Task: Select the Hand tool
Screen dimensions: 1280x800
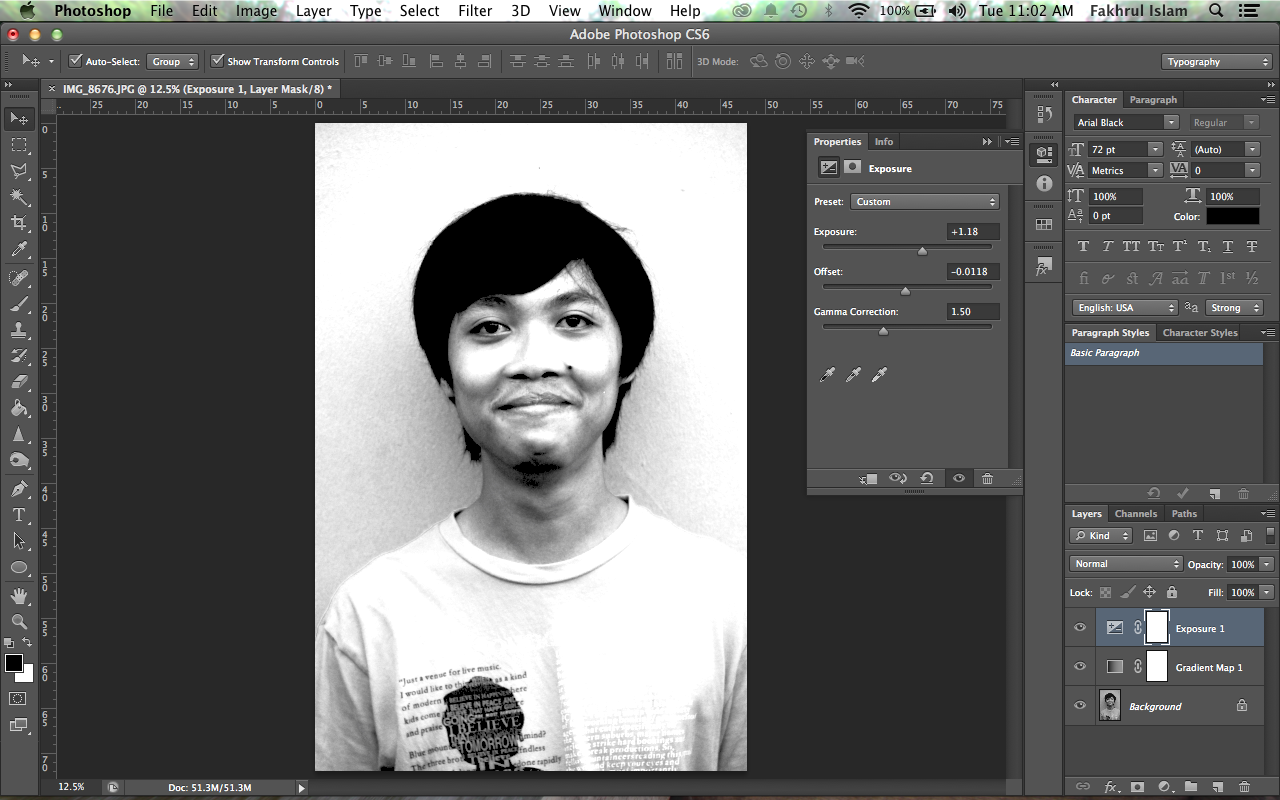Action: pyautogui.click(x=19, y=596)
